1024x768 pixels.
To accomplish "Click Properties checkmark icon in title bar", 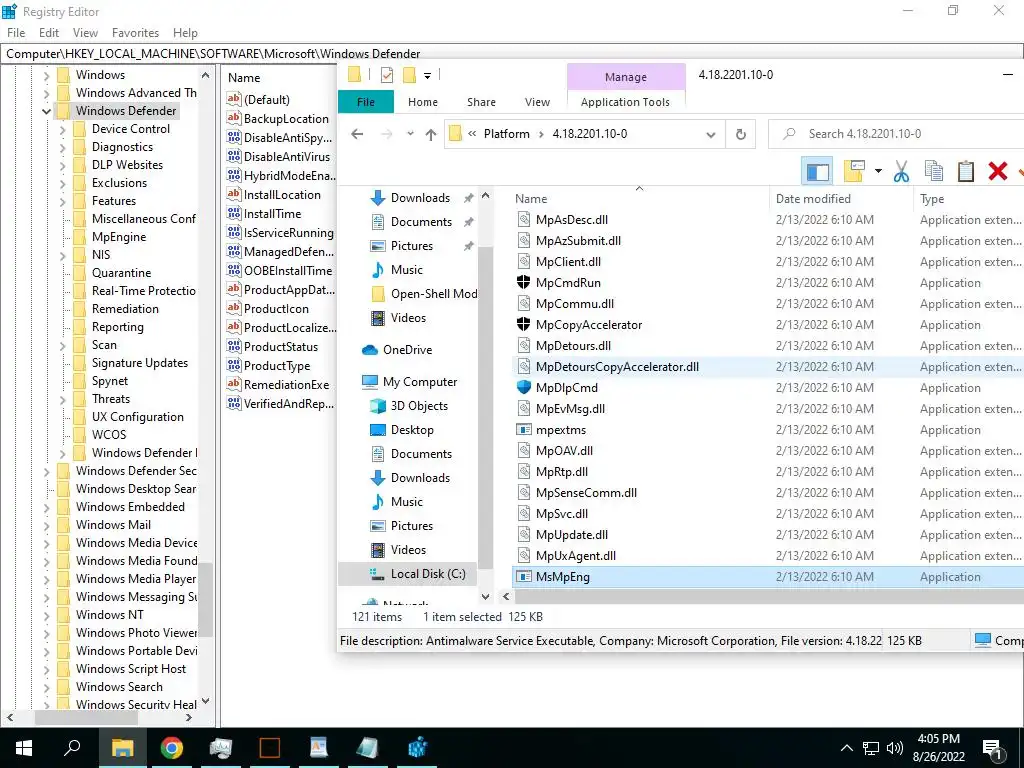I will [387, 75].
